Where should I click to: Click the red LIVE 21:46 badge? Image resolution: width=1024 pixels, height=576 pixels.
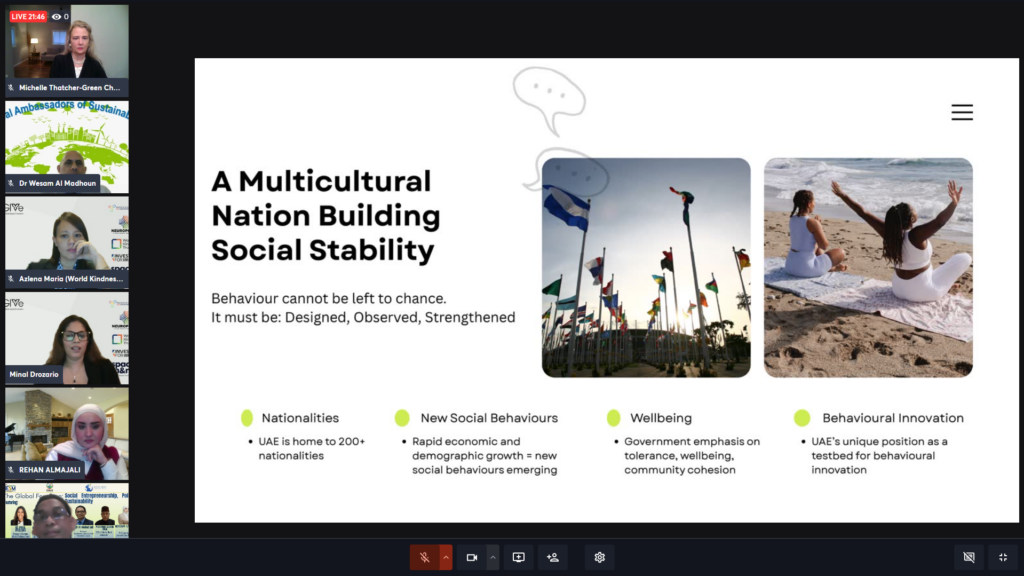(29, 17)
